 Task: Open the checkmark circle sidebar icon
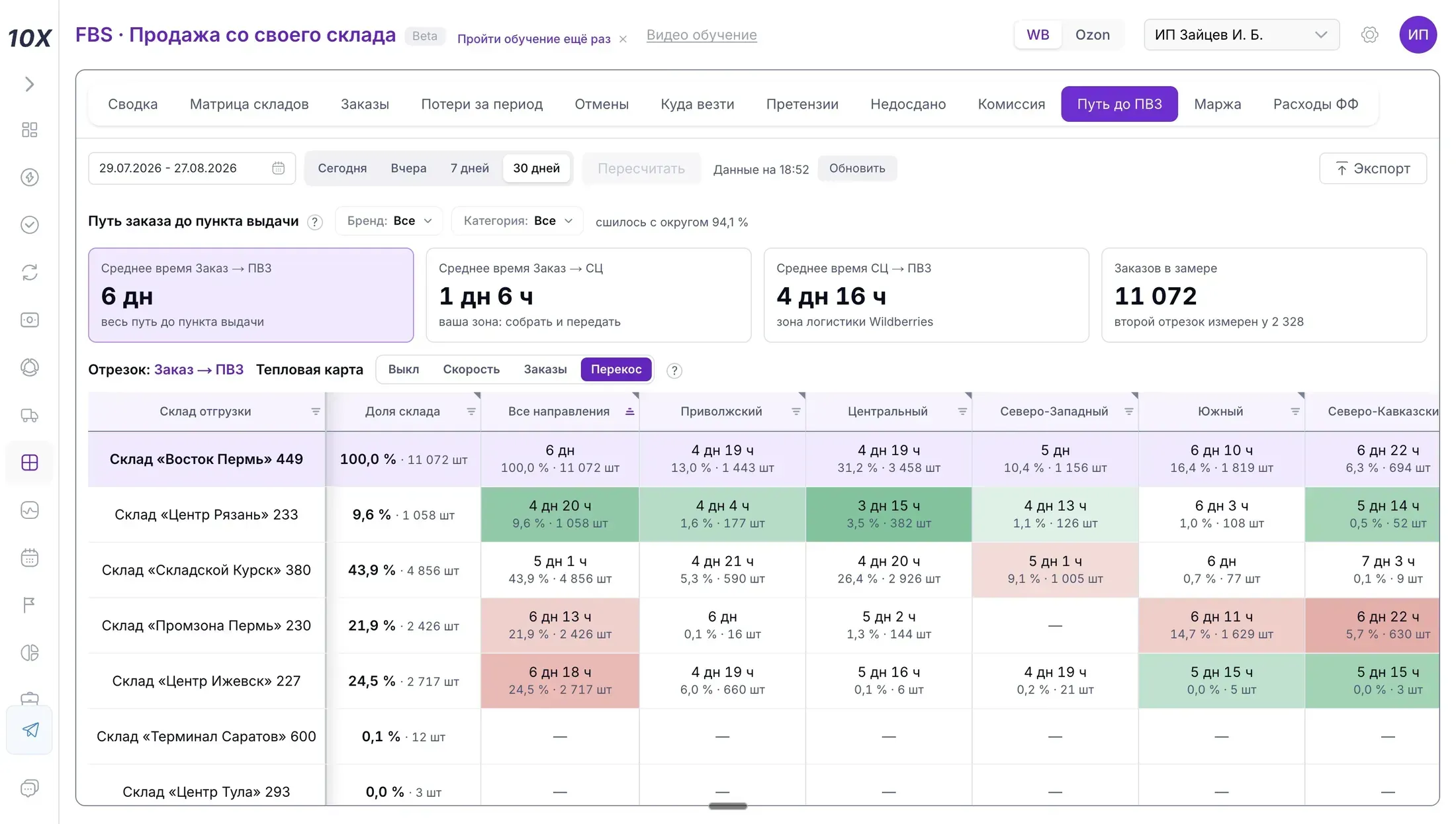click(29, 225)
